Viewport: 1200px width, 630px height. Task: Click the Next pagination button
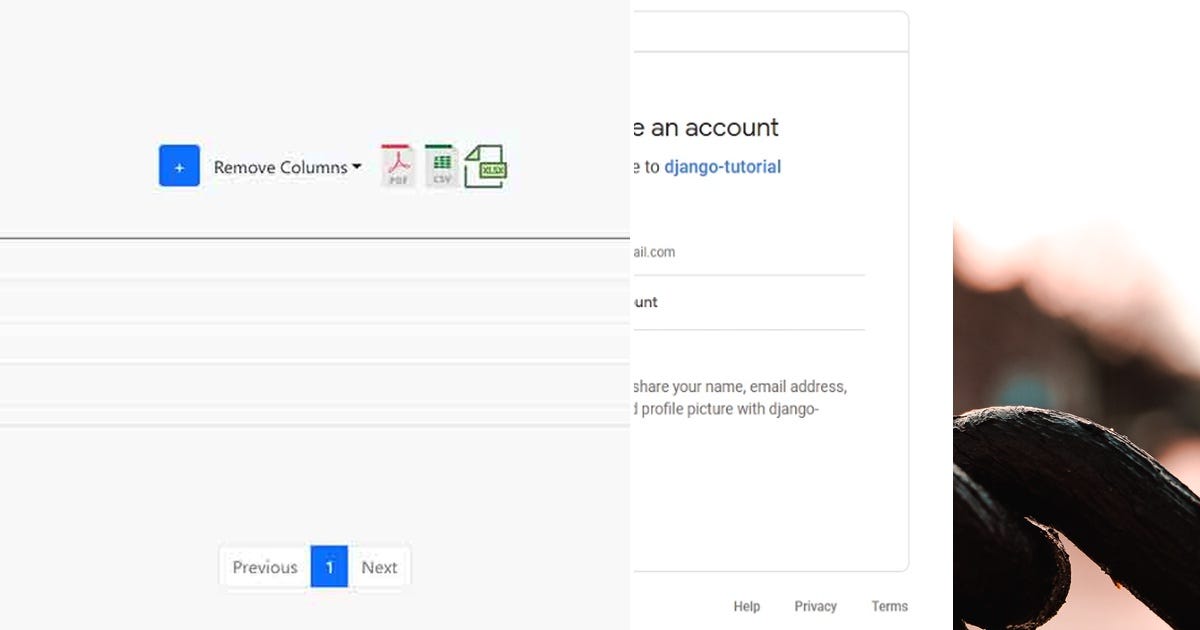click(x=380, y=567)
